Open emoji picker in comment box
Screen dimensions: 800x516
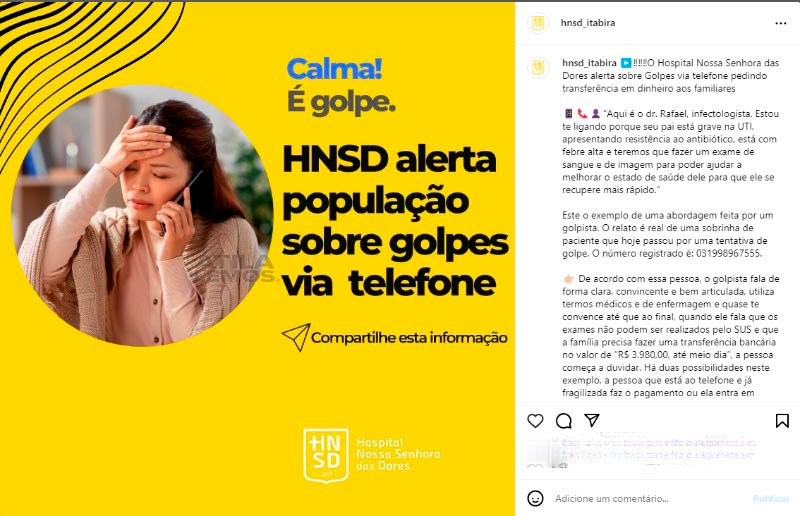coord(535,498)
